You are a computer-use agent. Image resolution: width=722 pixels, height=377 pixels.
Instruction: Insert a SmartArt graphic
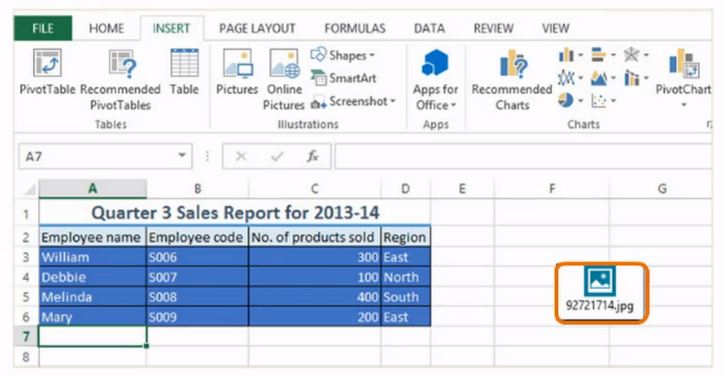tap(344, 78)
